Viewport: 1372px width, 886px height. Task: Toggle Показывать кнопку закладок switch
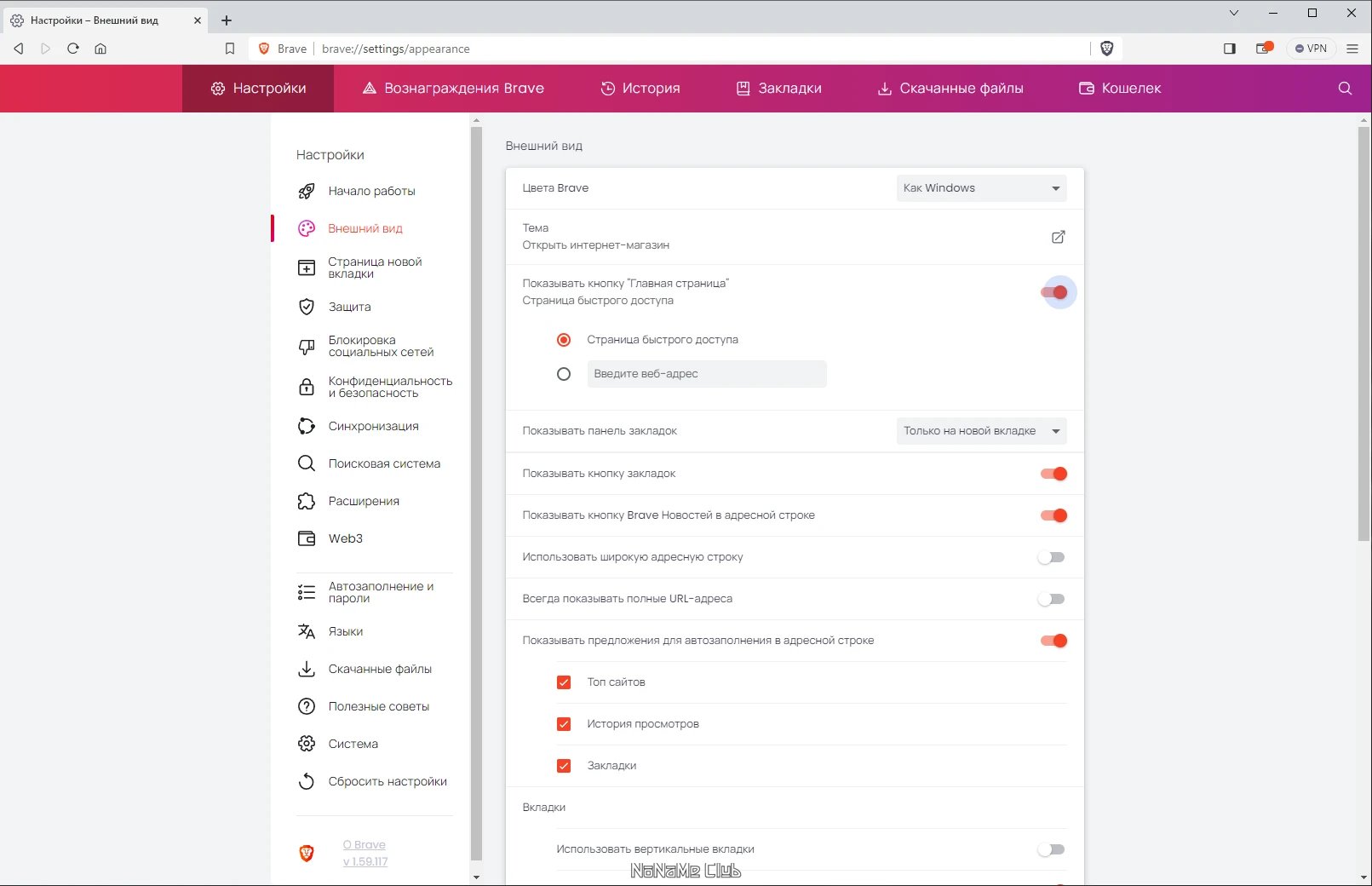(x=1054, y=474)
